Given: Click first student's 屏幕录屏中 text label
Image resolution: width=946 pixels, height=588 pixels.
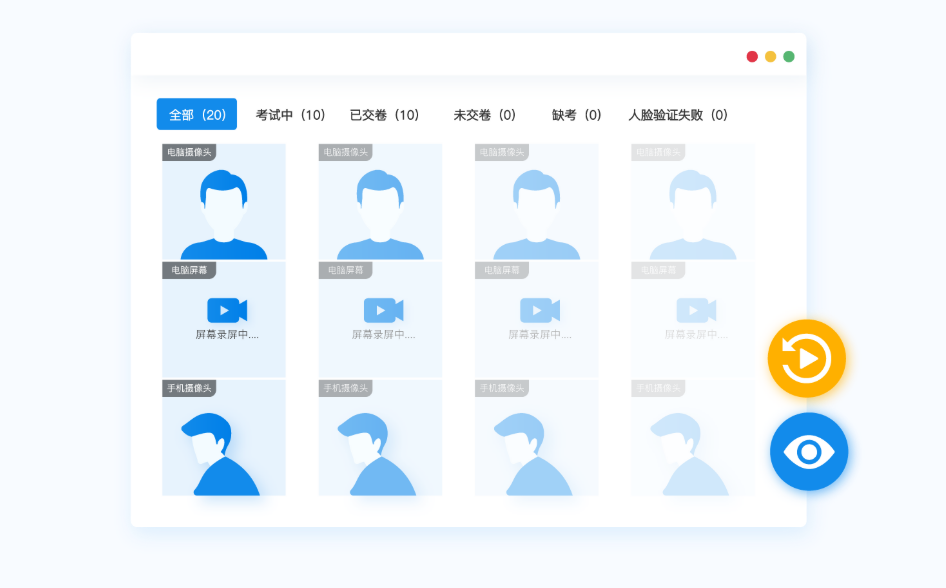Looking at the screenshot, I should pyautogui.click(x=227, y=335).
